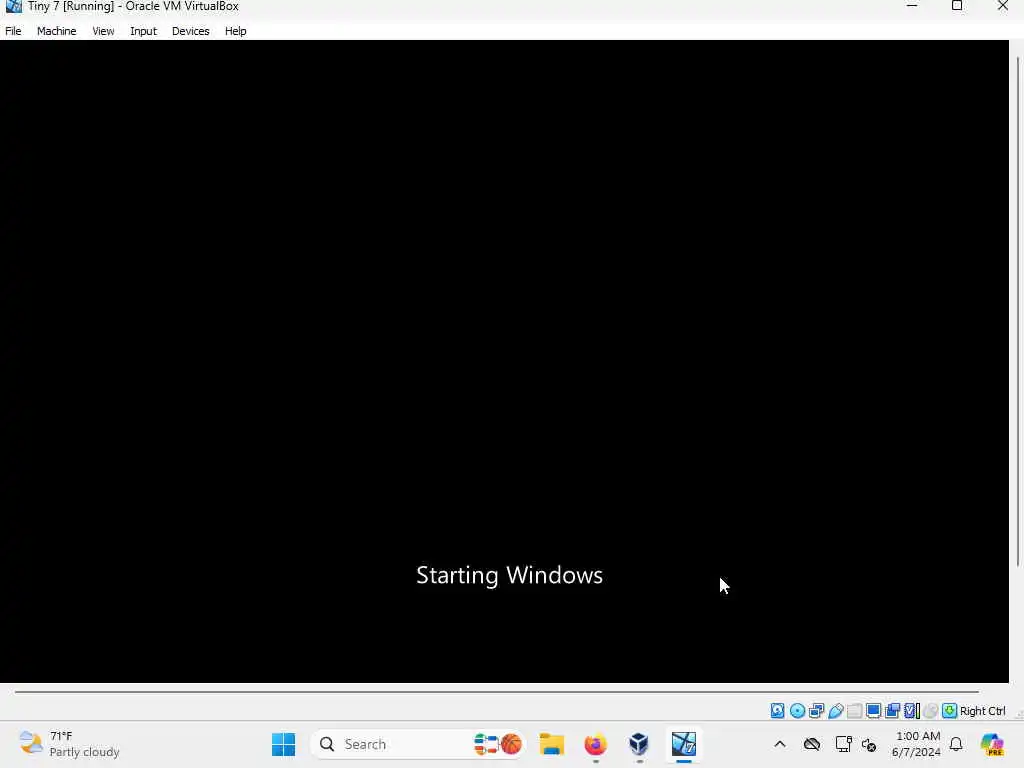Click the hard disk activity status icon
1024x768 pixels.
click(x=777, y=711)
